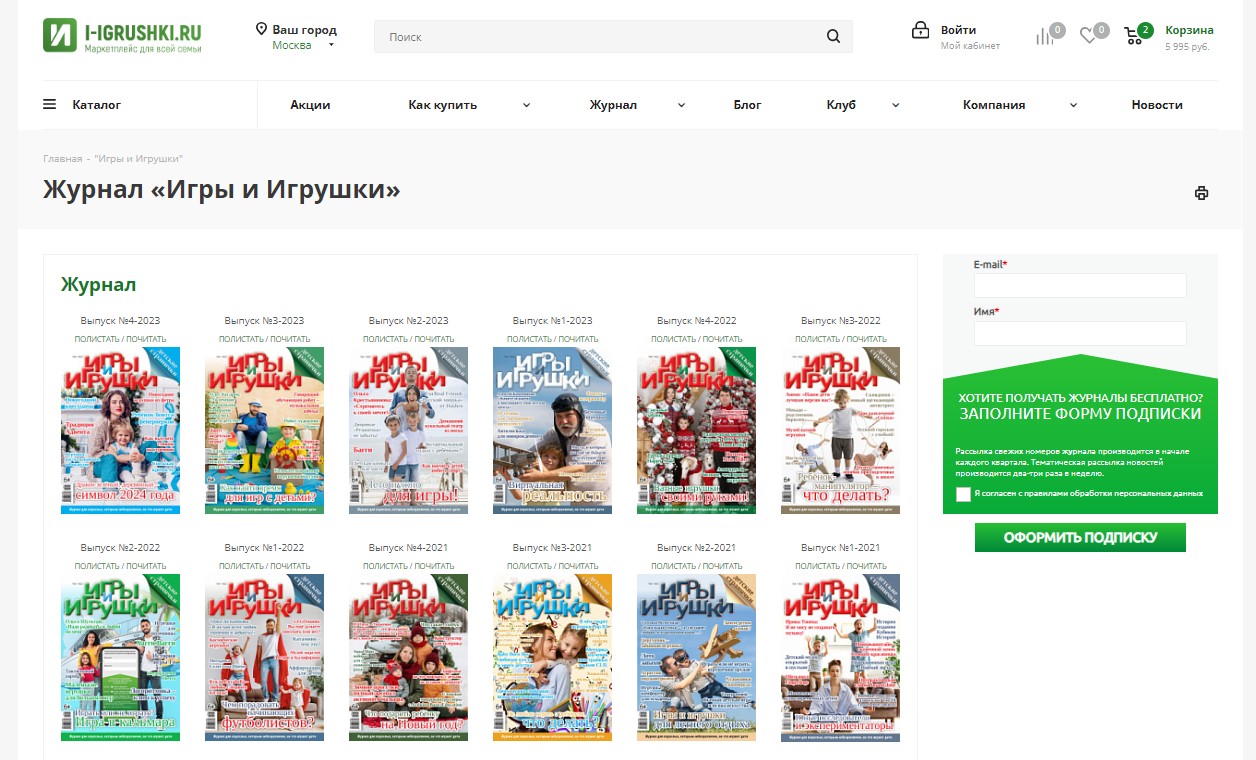Click the Имя input field
This screenshot has height=760, width=1256.
1080,333
